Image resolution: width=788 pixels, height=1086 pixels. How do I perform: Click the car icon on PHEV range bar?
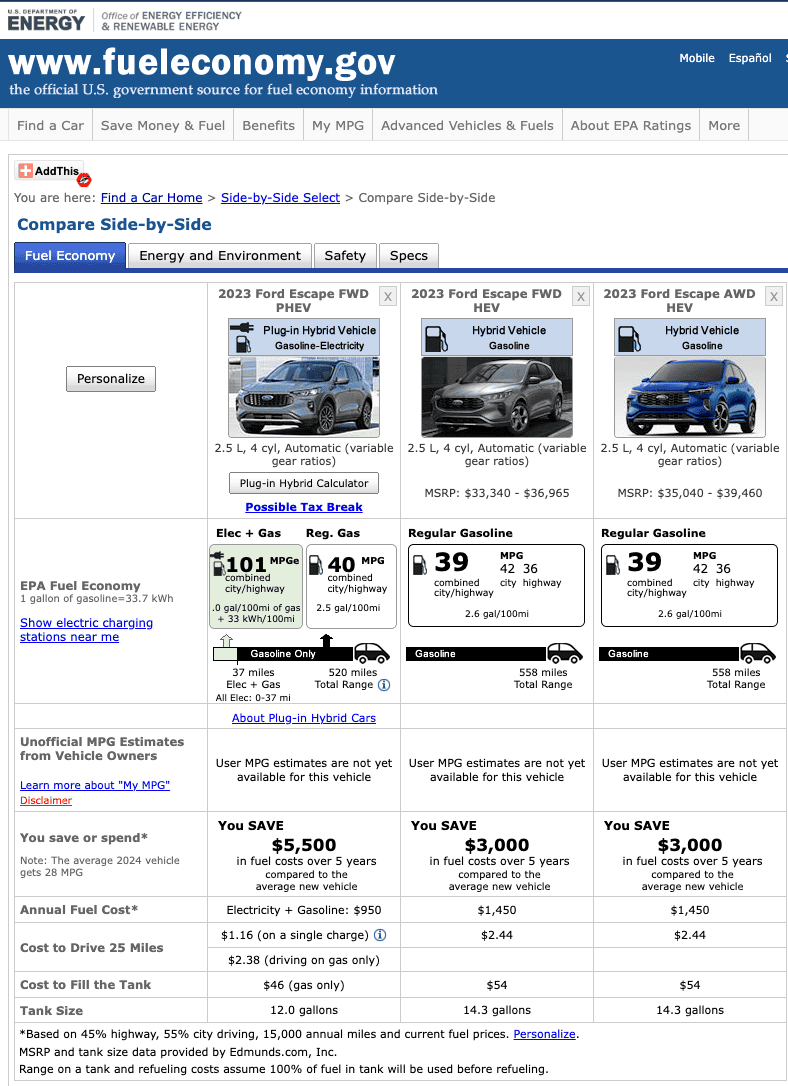point(372,652)
